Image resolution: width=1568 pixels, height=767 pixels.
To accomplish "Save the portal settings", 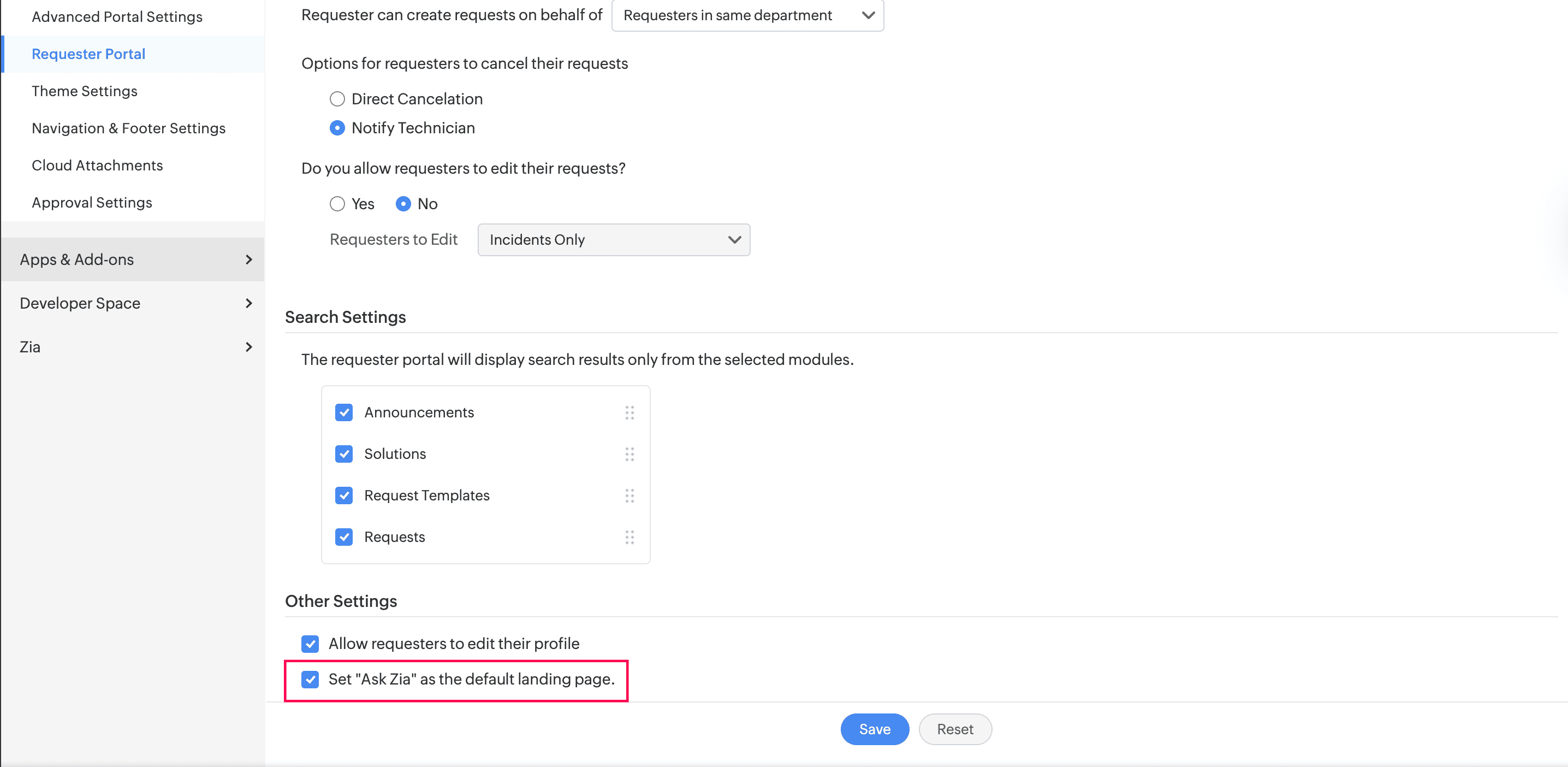I will tap(875, 729).
